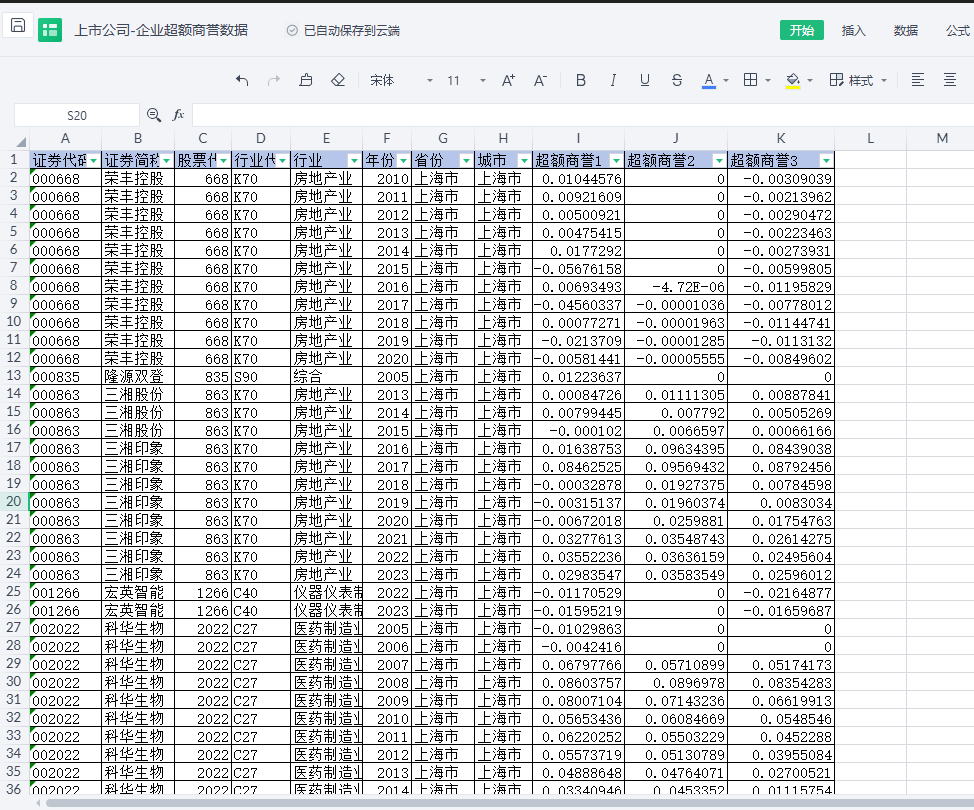Select row header 20

pos(14,502)
